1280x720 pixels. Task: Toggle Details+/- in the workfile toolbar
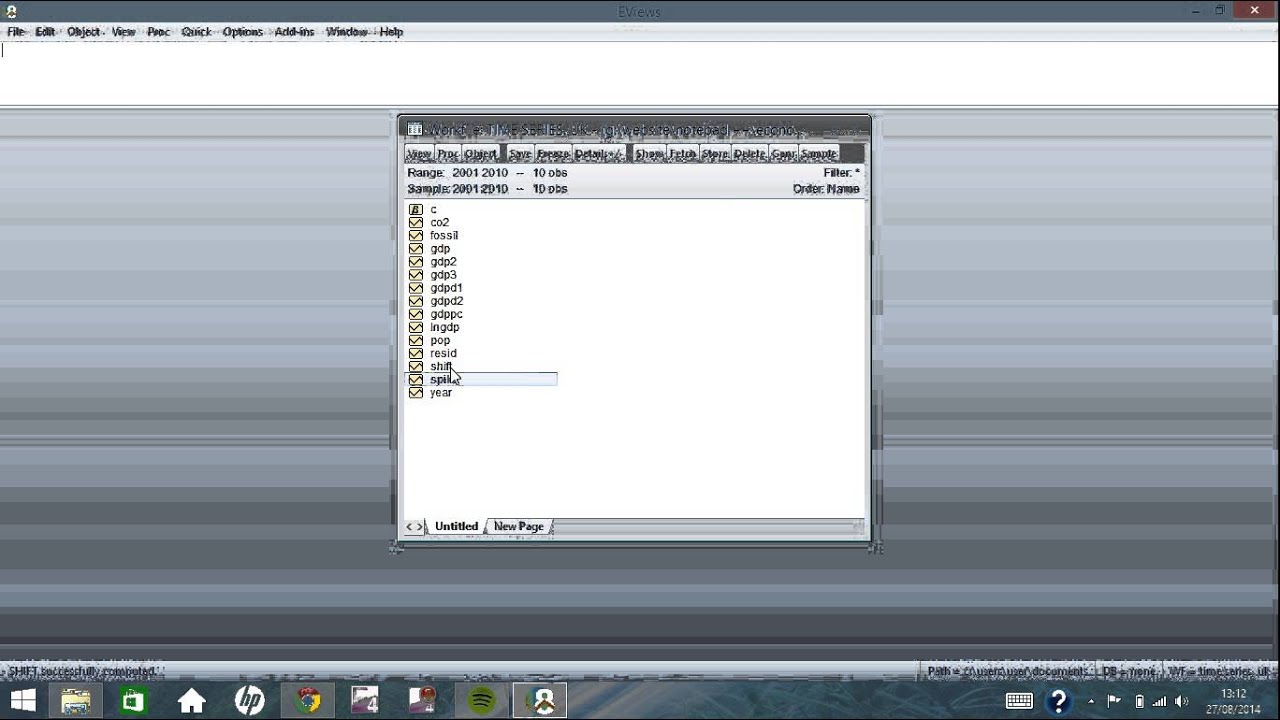point(599,153)
